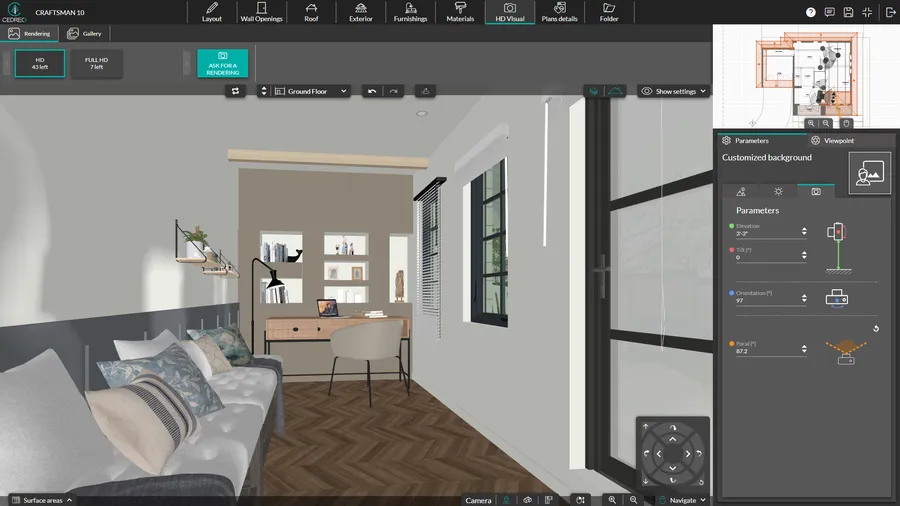
Task: Open the Navigate dropdown
Action: click(x=682, y=500)
